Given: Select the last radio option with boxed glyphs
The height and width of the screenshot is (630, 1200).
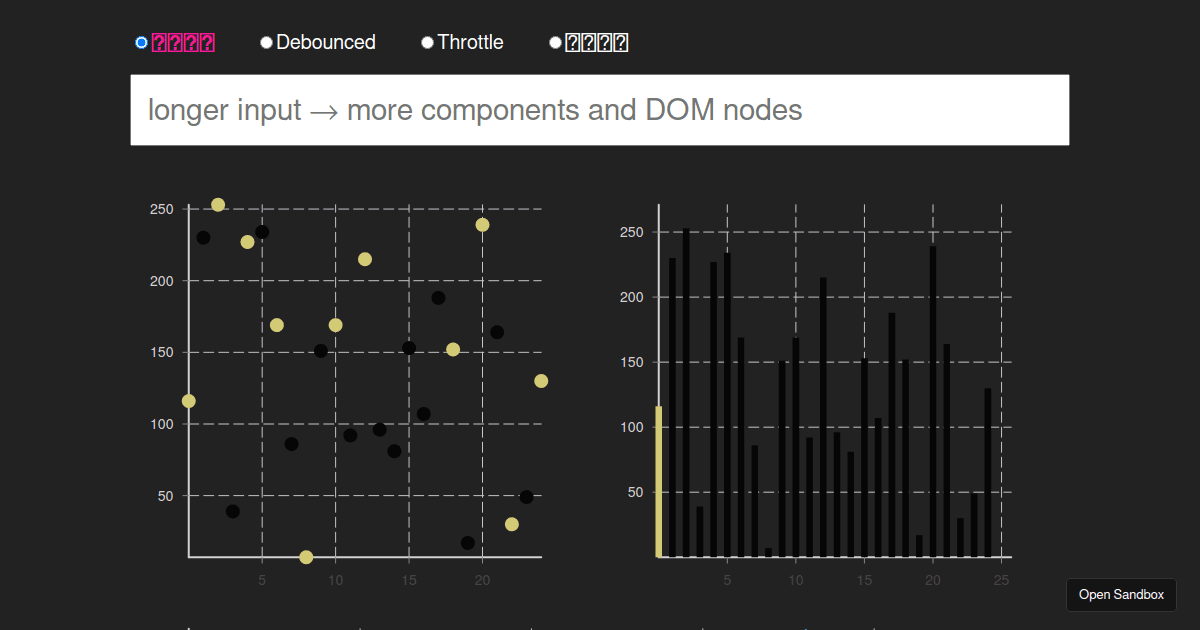Looking at the screenshot, I should pyautogui.click(x=555, y=42).
